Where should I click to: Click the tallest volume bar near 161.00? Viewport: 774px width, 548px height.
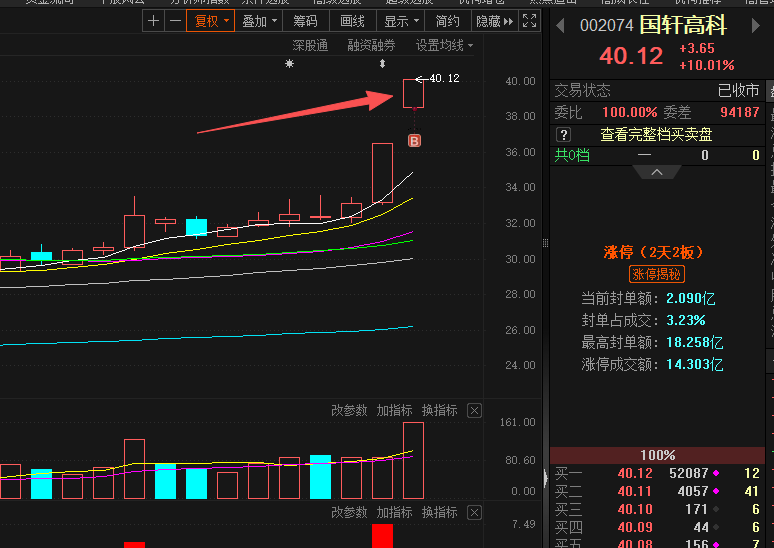point(414,460)
